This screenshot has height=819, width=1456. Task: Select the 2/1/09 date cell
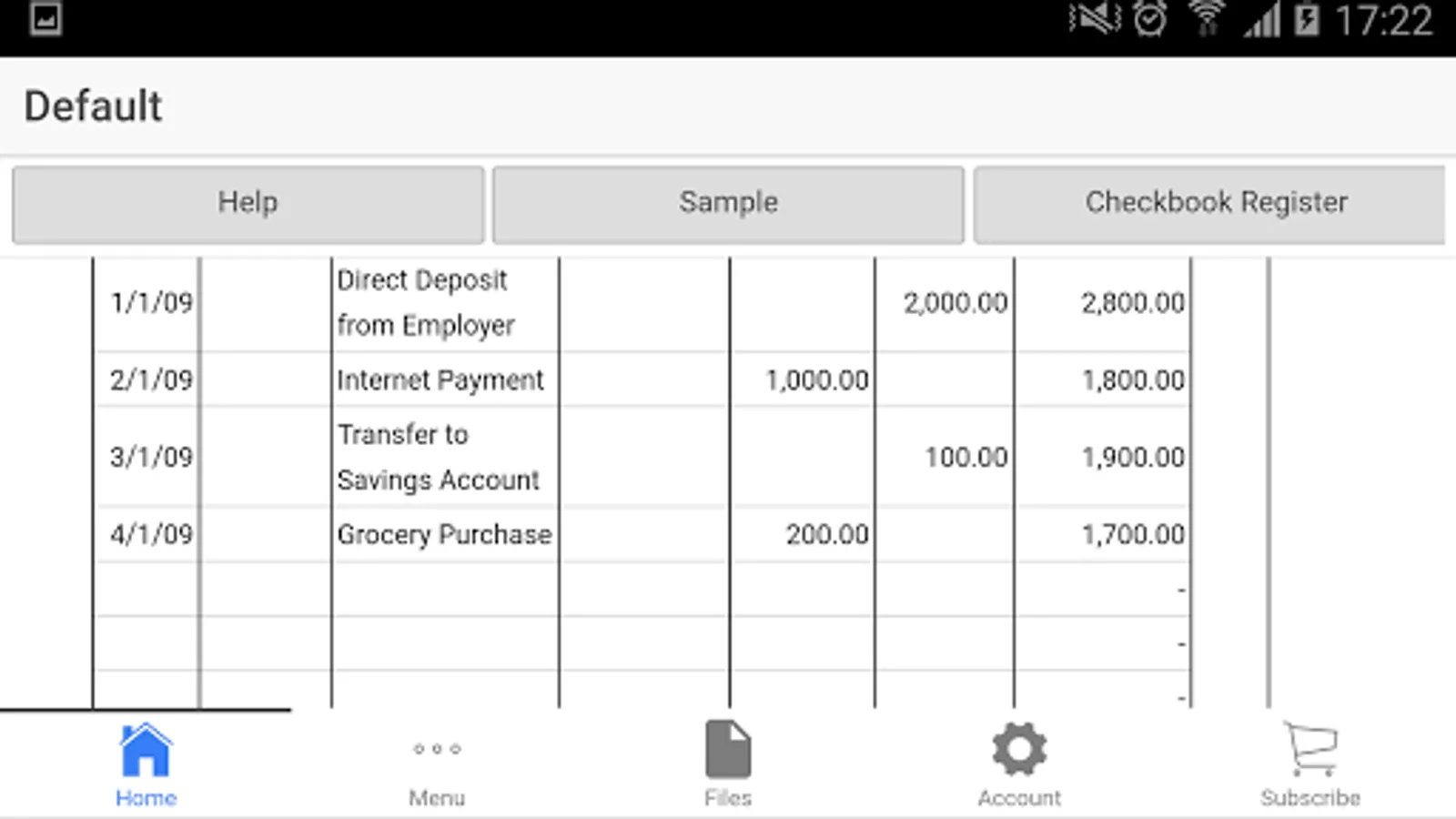click(x=147, y=379)
